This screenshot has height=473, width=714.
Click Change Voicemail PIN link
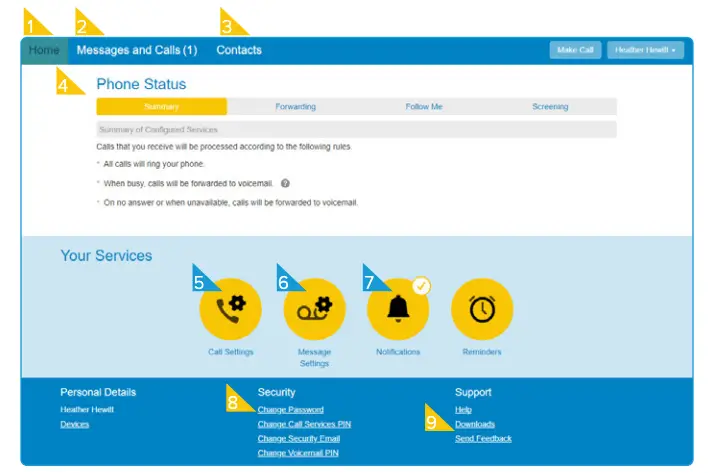coord(298,453)
